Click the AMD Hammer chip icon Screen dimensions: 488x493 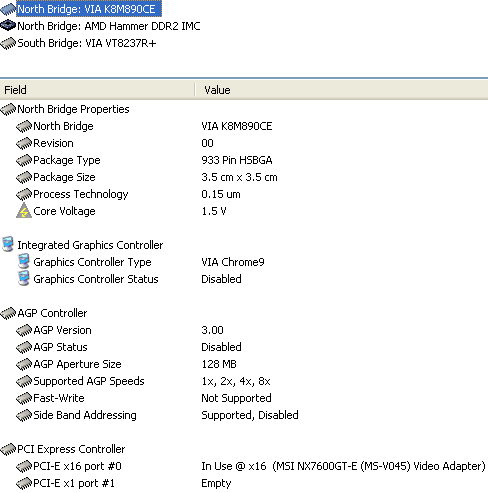8,26
